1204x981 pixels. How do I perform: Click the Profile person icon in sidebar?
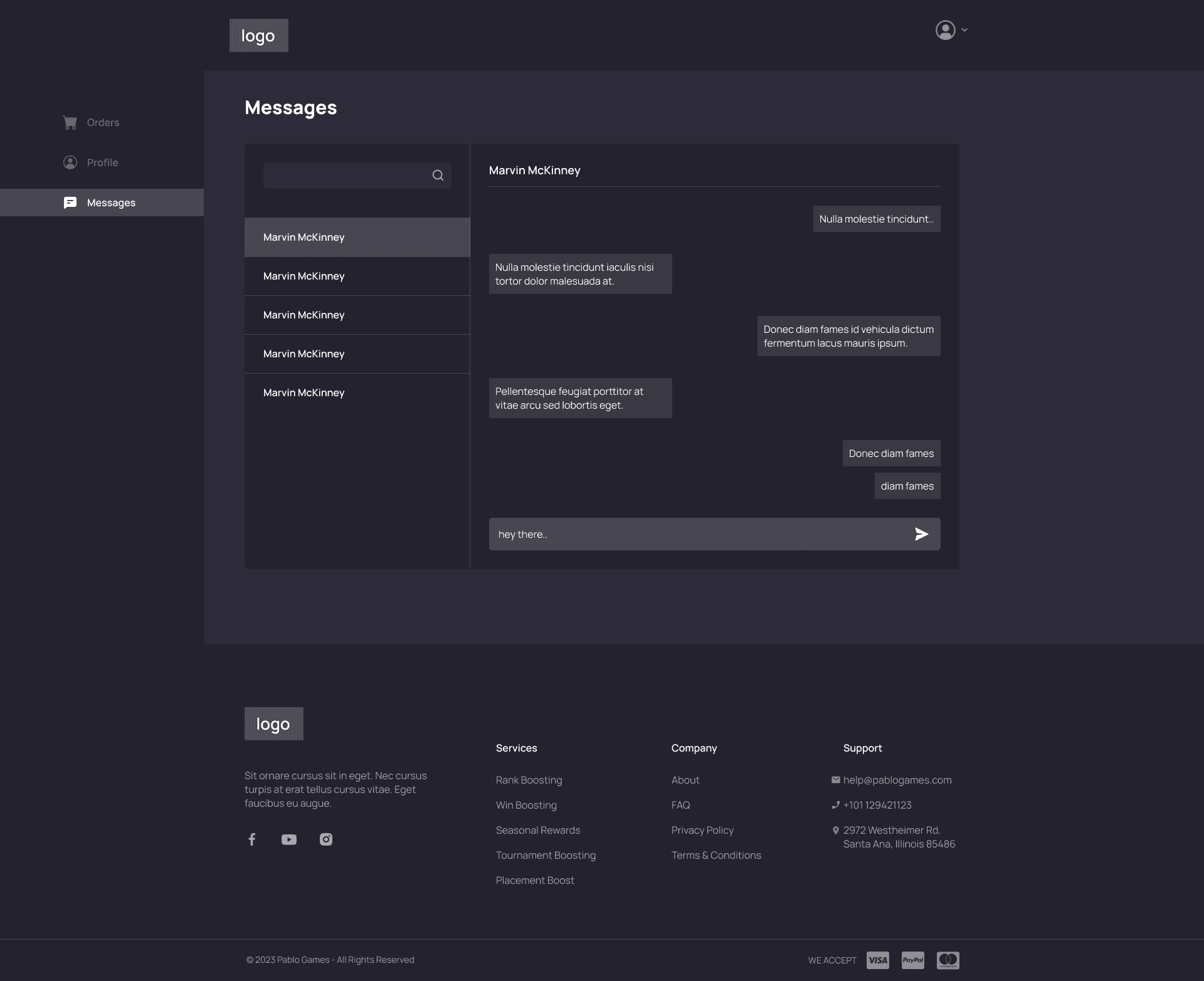(70, 162)
